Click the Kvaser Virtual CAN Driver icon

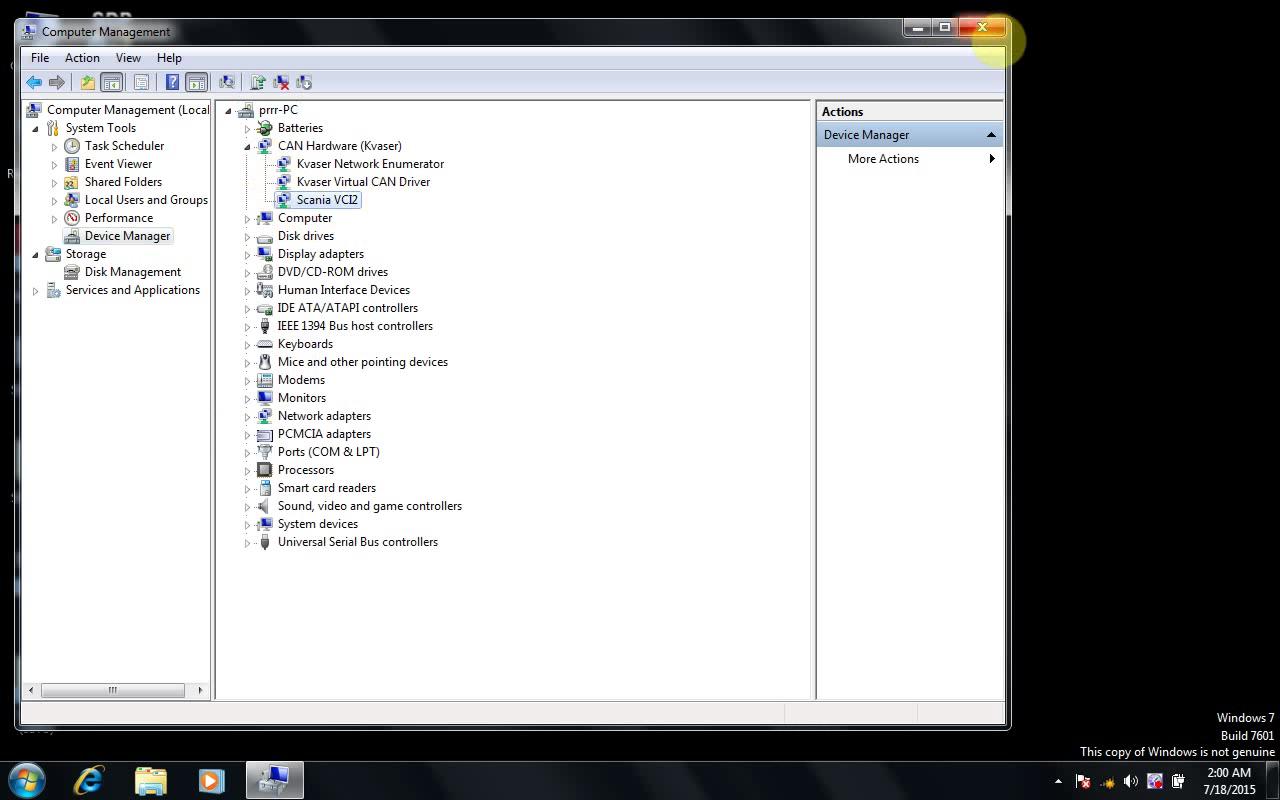pos(284,182)
